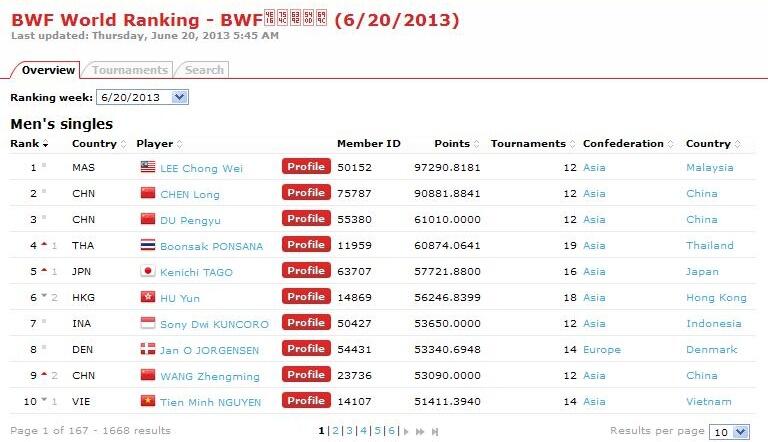Click the Hong Kong country link
Image resolution: width=768 pixels, height=442 pixels.
click(x=716, y=297)
